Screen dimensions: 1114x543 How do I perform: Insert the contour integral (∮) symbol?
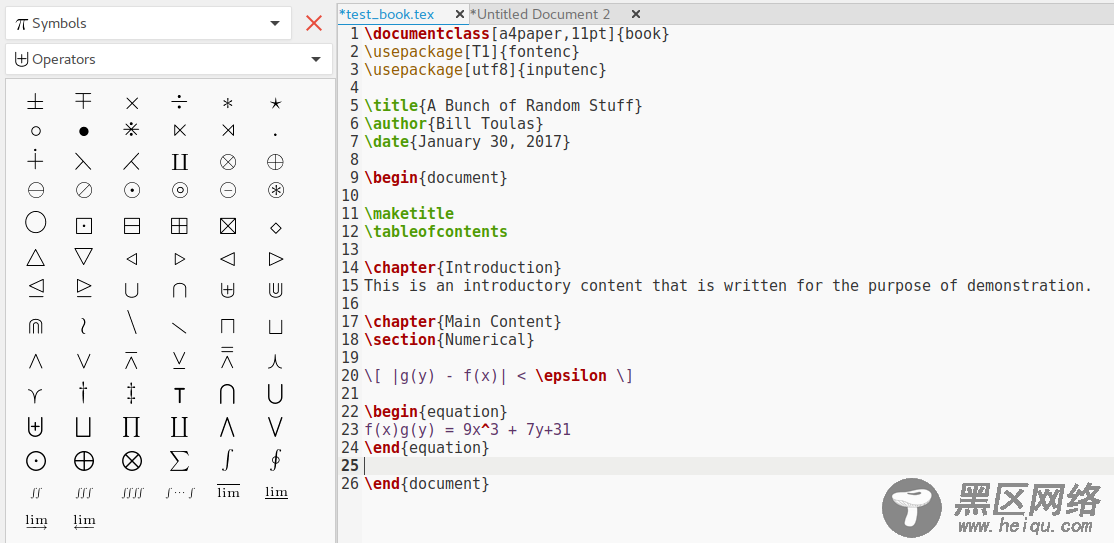pos(276,461)
